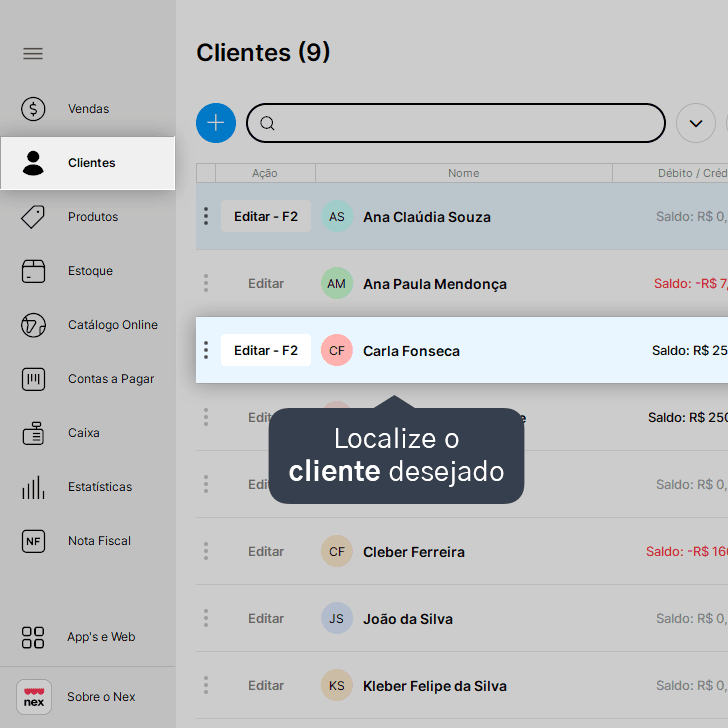Select client name Carla Fonseca

[x=411, y=351]
